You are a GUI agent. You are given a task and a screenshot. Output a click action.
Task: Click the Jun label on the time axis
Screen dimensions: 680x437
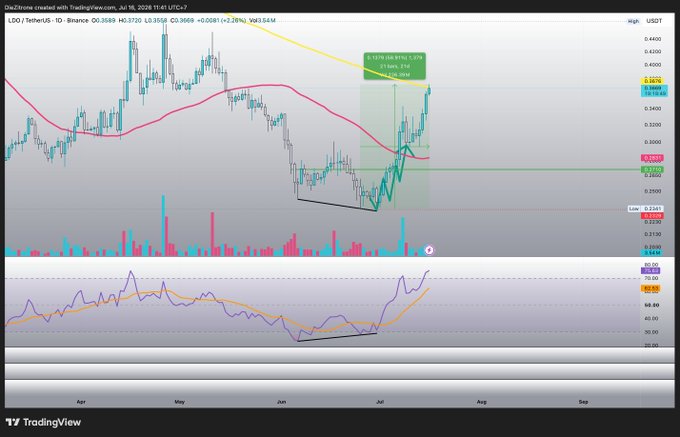pos(281,402)
